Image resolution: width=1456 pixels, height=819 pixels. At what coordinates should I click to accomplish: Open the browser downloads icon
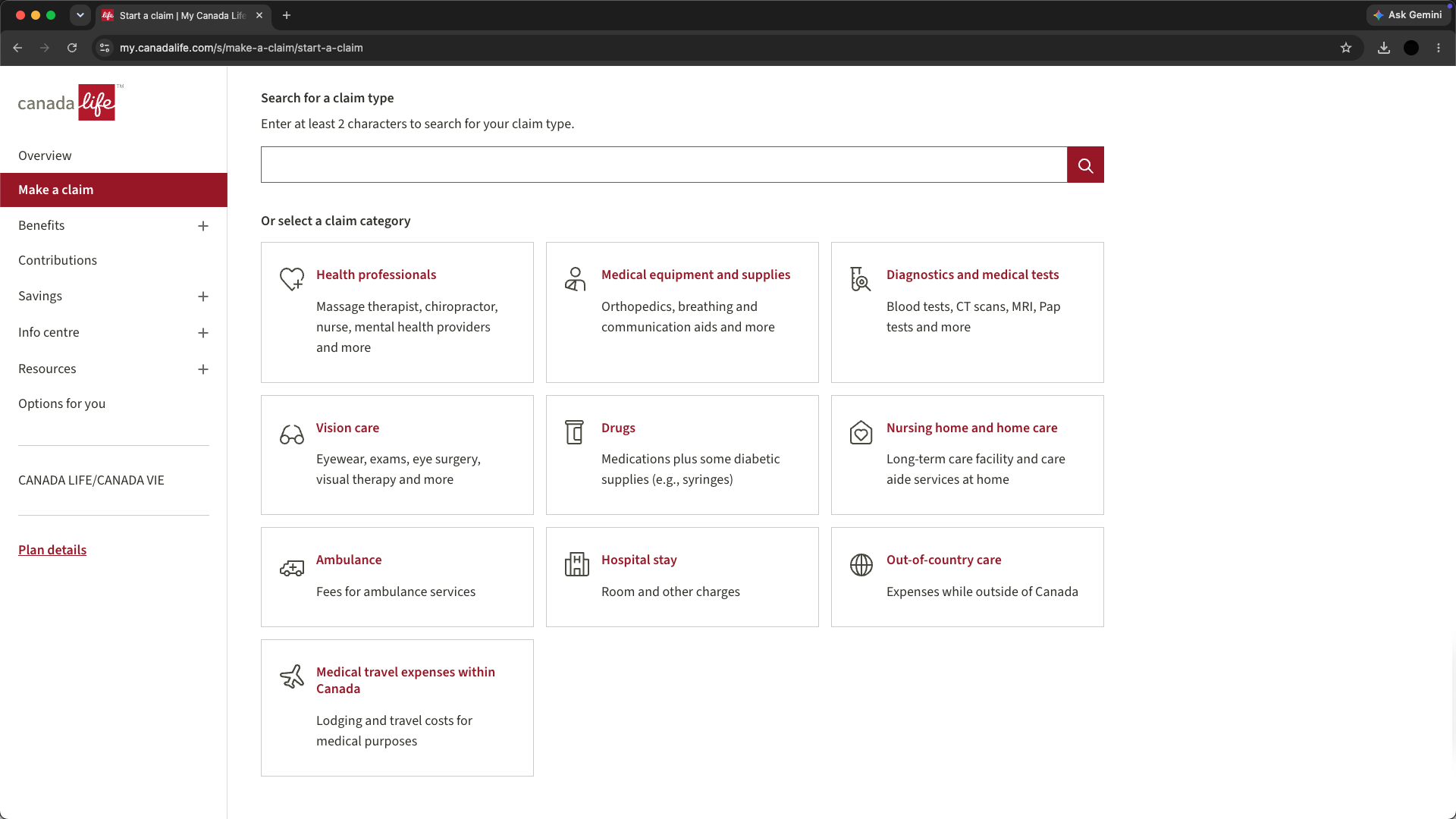(1384, 48)
